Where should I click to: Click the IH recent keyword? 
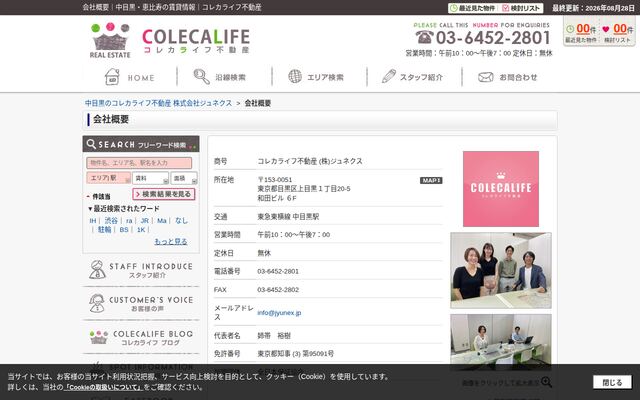(x=93, y=220)
